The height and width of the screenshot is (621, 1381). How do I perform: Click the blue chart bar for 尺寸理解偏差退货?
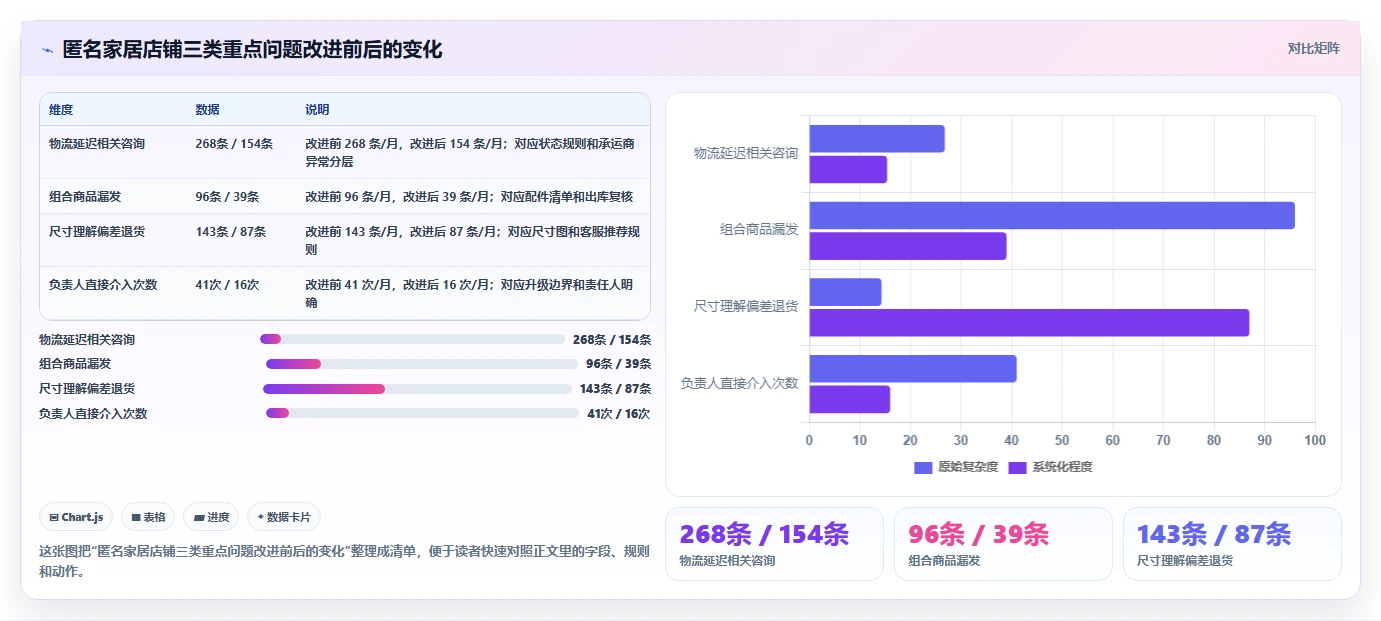click(845, 292)
